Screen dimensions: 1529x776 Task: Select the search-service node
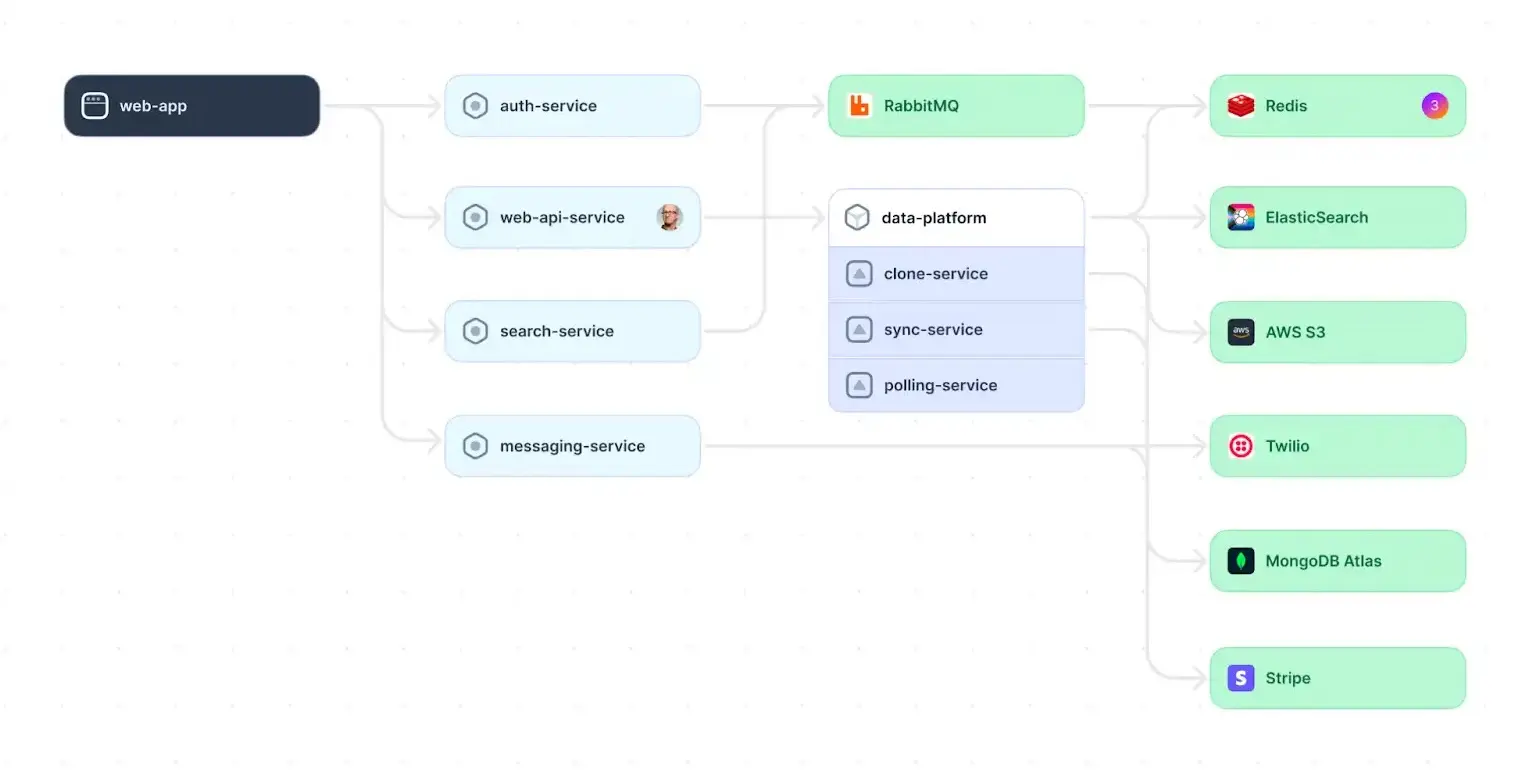coord(572,332)
